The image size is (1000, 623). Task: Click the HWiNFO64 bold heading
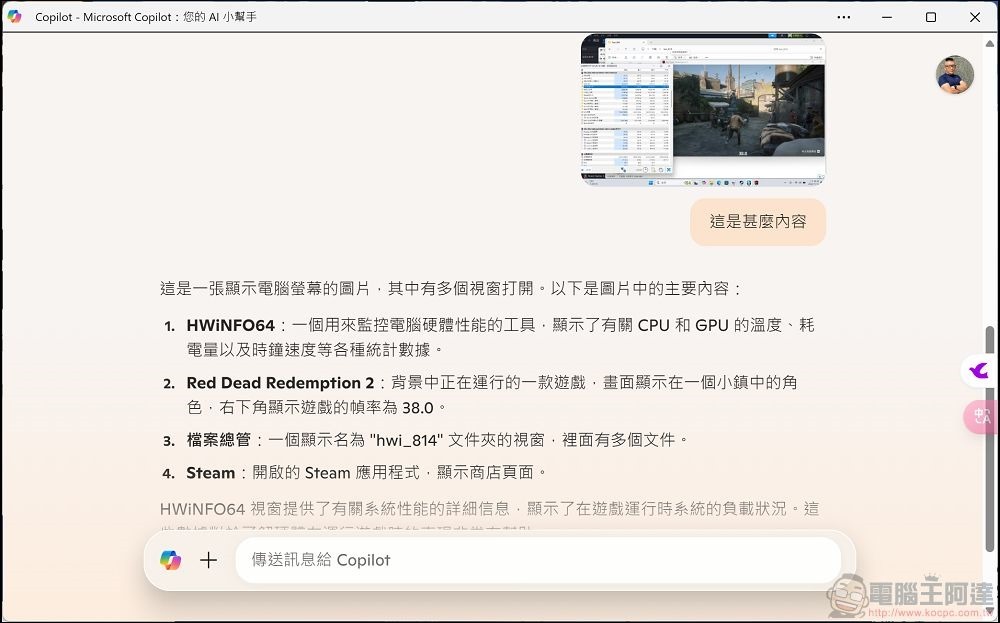click(x=230, y=325)
